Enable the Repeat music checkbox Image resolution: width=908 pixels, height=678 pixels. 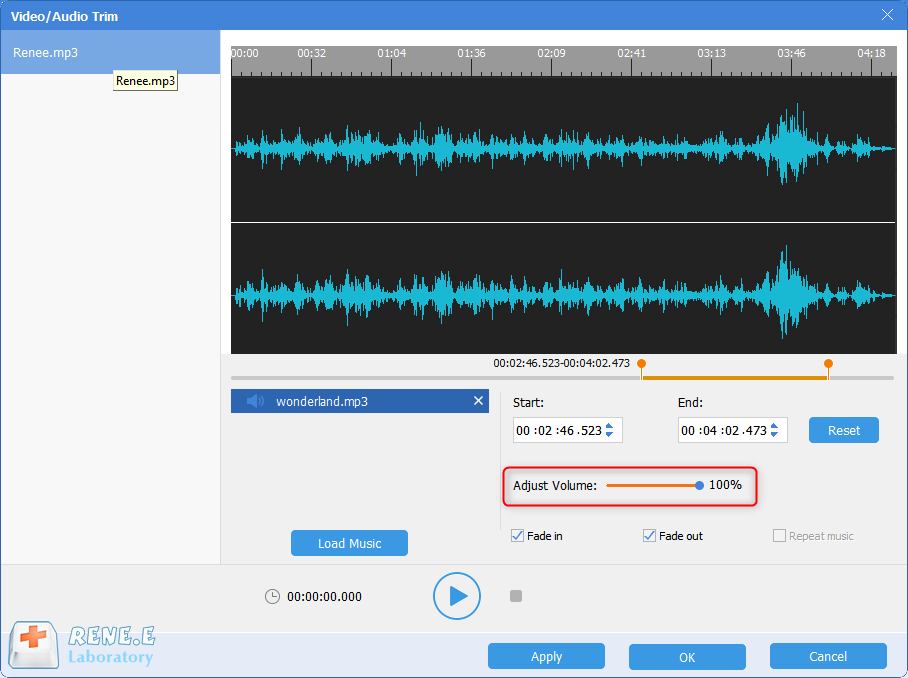tap(779, 536)
